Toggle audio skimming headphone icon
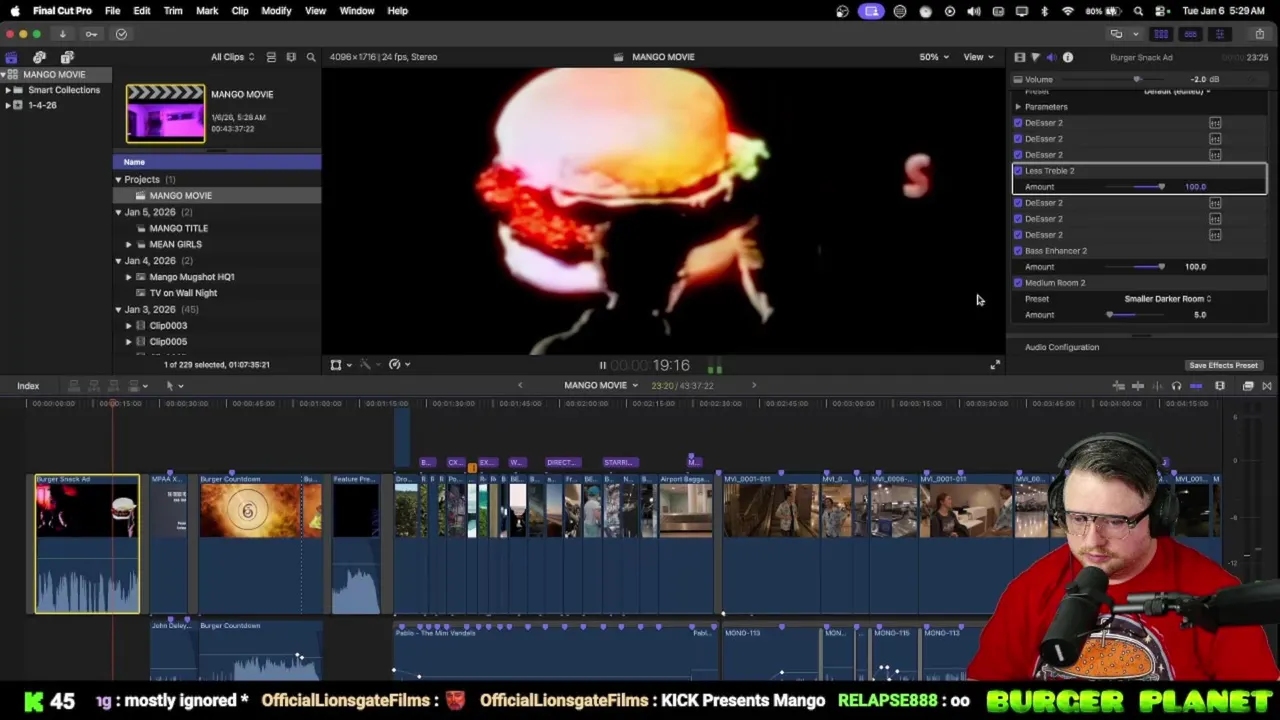 [1176, 386]
